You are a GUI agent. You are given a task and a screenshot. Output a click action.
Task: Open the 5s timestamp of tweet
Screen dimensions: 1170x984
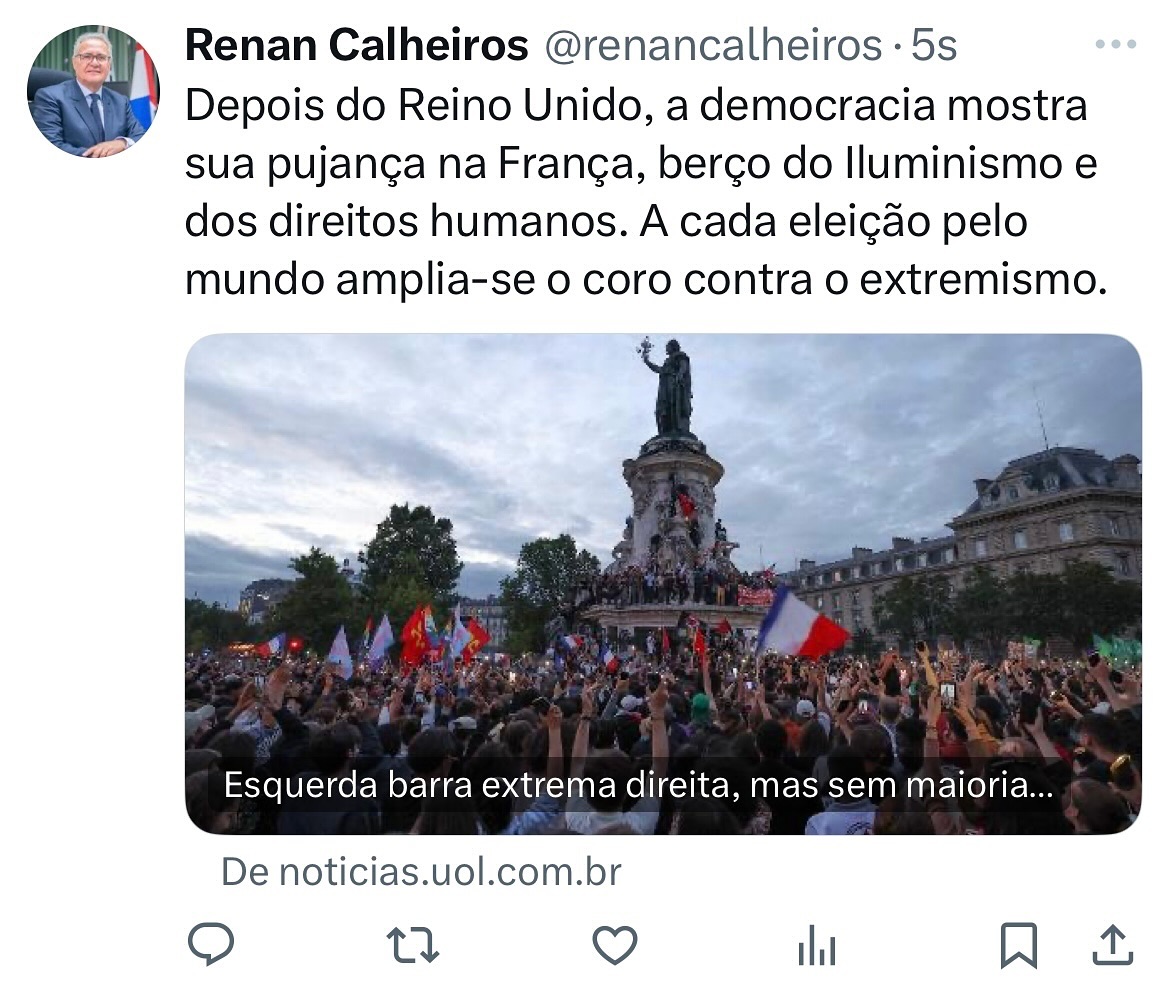[x=934, y=46]
